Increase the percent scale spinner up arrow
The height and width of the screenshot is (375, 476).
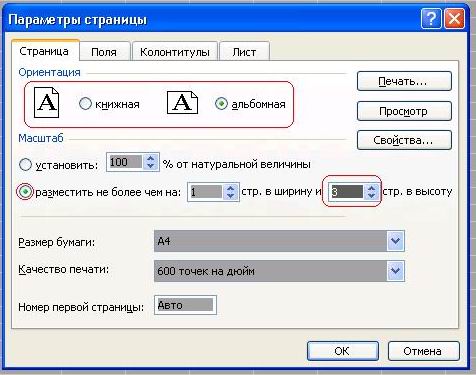tap(151, 159)
